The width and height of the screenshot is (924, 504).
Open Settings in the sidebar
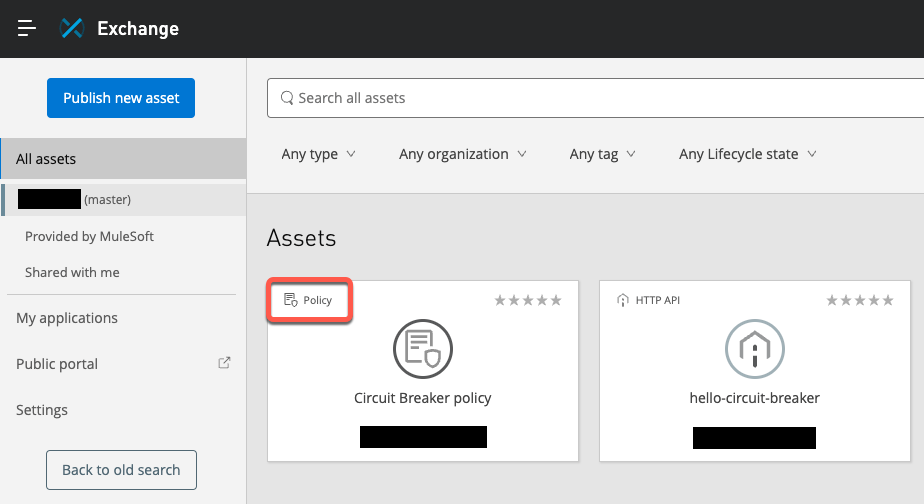42,410
